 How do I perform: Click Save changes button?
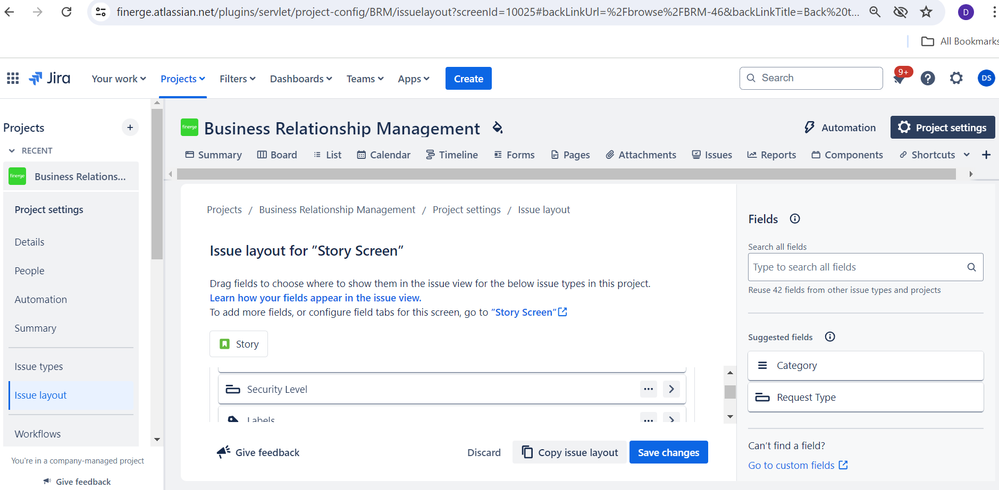click(668, 452)
